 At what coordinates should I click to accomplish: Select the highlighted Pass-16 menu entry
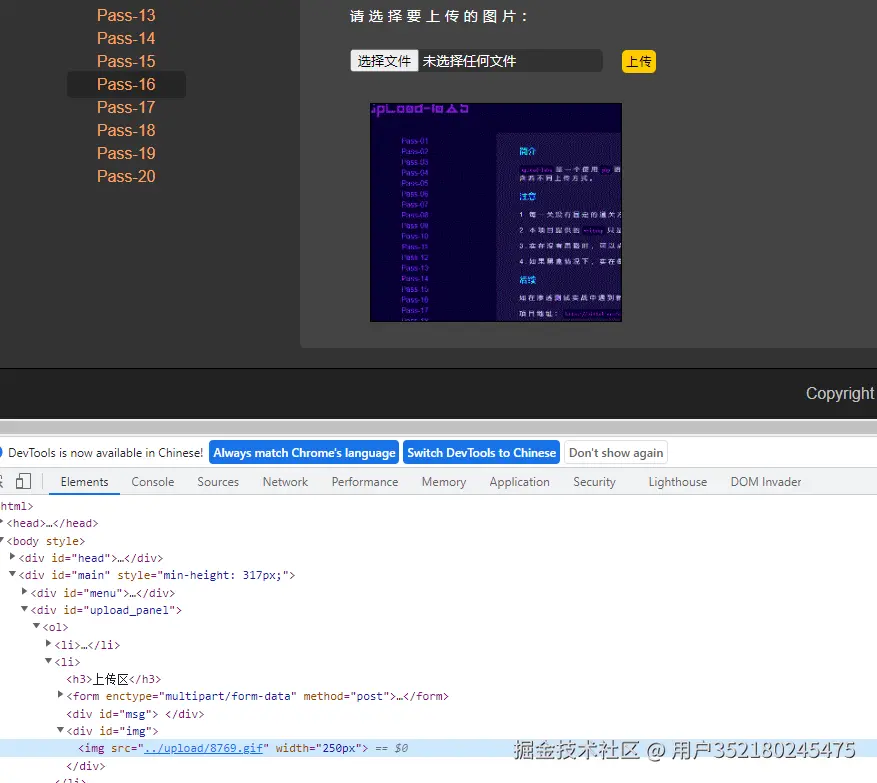coord(126,84)
